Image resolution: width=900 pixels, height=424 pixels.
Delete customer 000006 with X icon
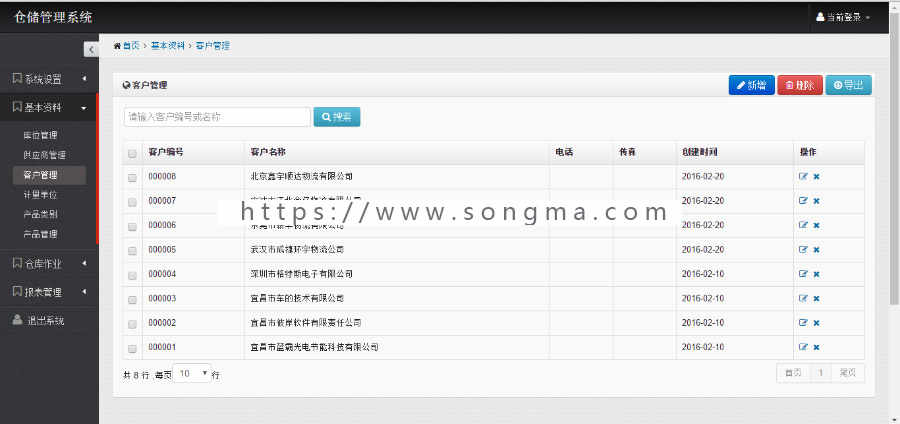tap(816, 225)
